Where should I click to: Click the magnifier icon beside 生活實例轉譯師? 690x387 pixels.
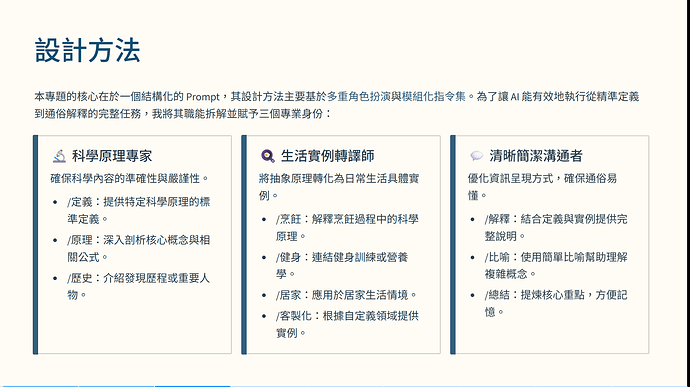(x=267, y=156)
